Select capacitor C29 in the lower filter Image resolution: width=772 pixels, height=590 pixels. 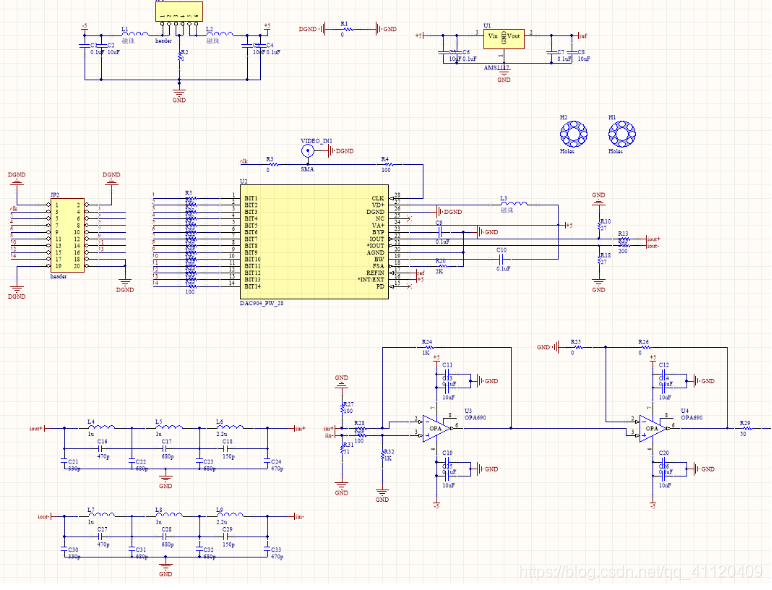point(227,536)
